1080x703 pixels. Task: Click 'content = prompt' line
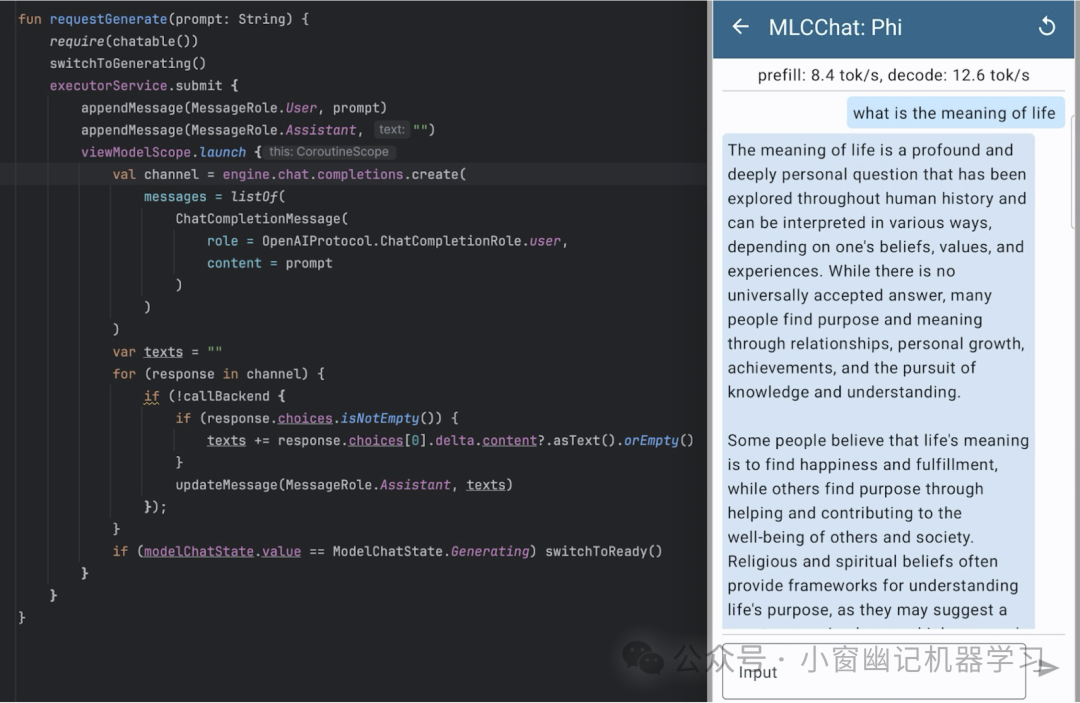point(269,263)
